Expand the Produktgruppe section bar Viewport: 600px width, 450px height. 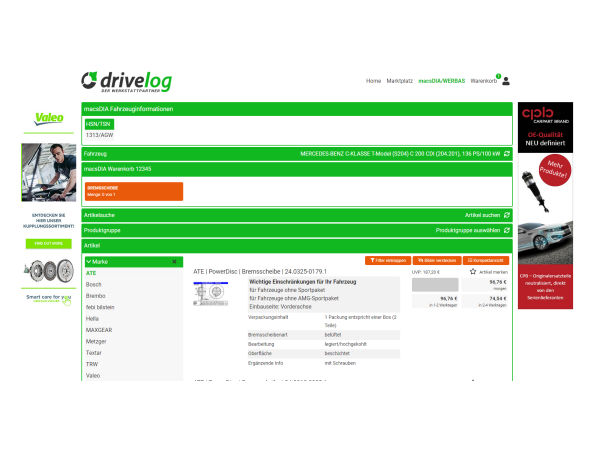[x=297, y=230]
